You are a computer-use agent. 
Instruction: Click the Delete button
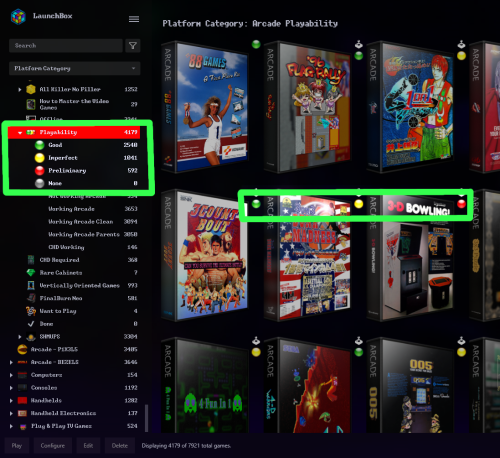coord(120,446)
